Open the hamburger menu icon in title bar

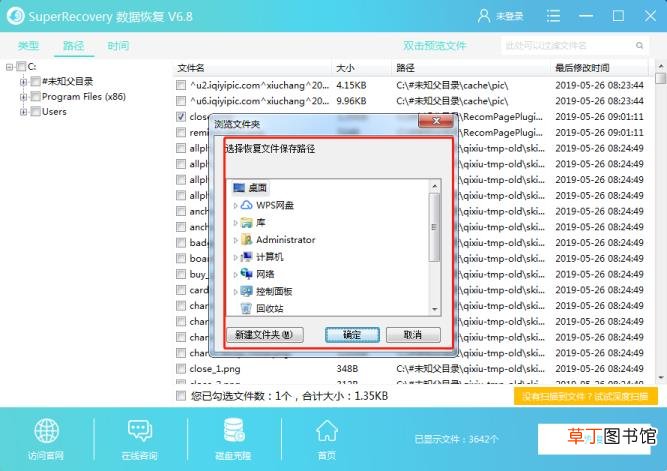[x=553, y=16]
